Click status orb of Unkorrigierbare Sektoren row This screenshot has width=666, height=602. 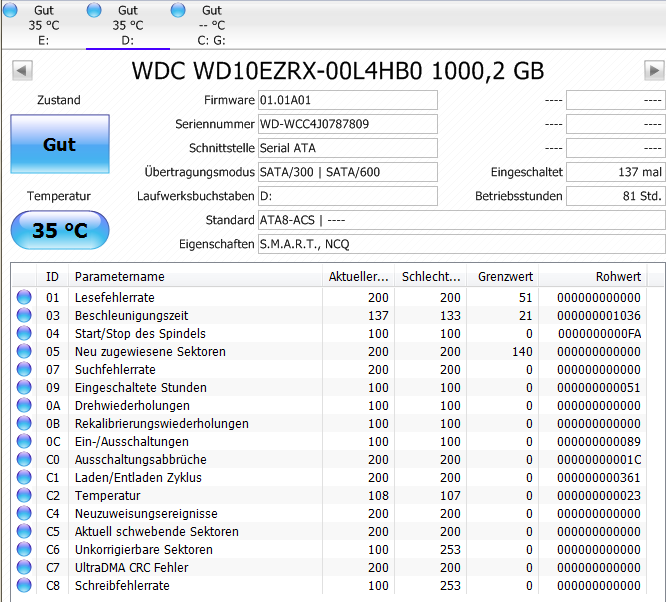pos(24,549)
